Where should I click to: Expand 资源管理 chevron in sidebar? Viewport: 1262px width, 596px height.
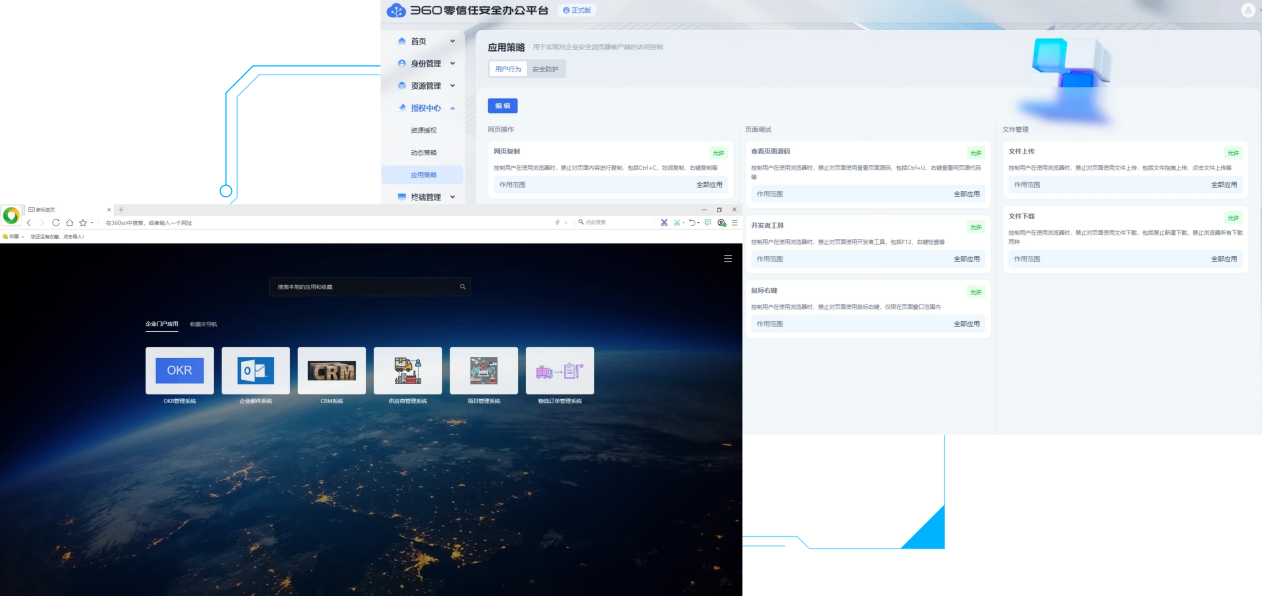pyautogui.click(x=453, y=86)
